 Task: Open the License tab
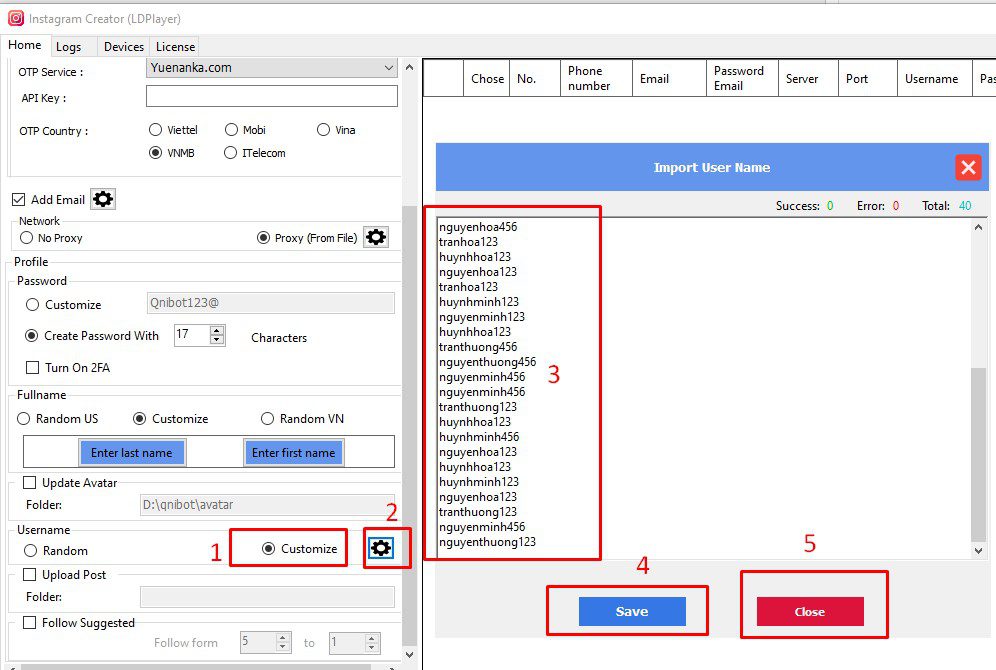click(175, 47)
